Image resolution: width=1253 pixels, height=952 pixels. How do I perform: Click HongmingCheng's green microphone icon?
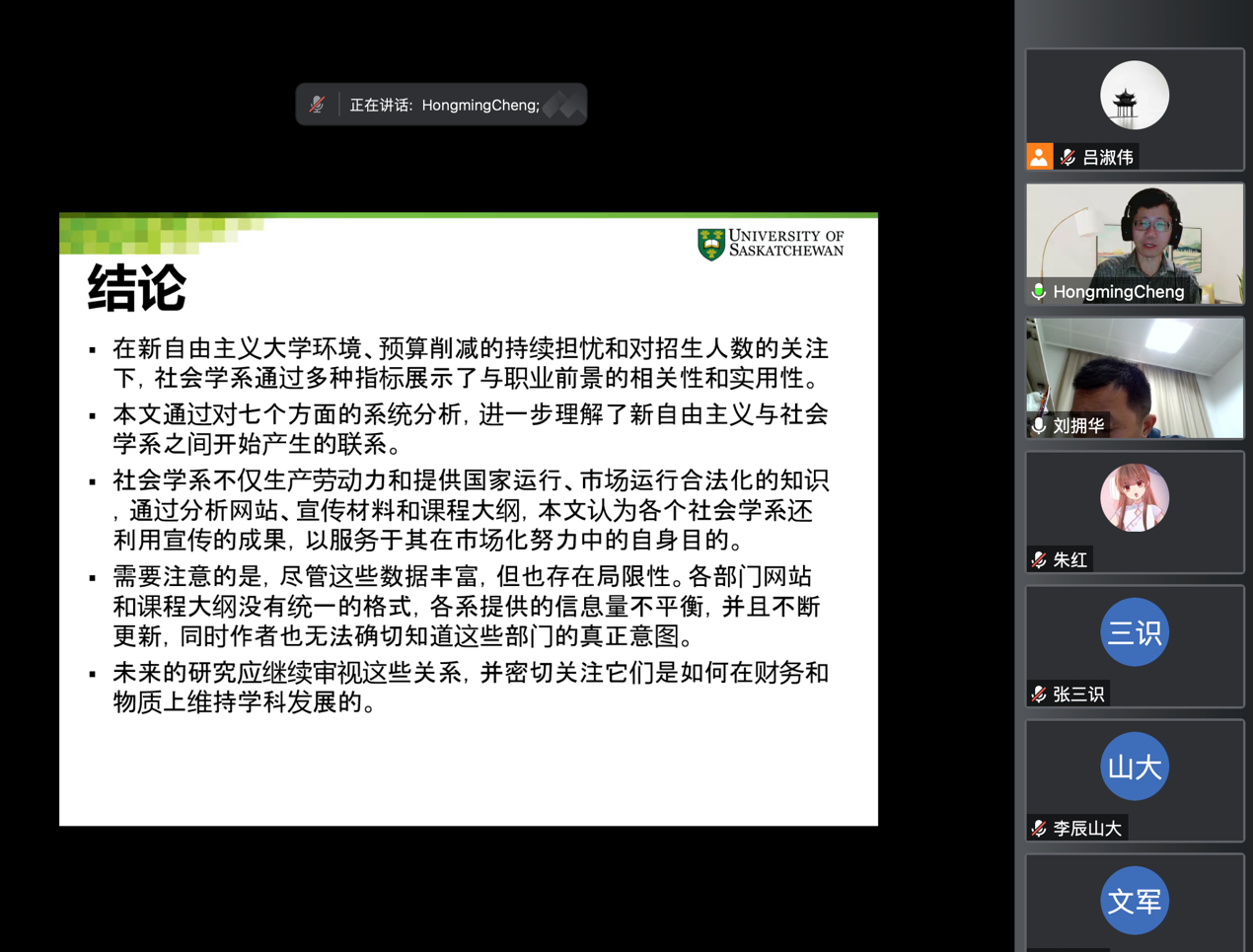1039,292
